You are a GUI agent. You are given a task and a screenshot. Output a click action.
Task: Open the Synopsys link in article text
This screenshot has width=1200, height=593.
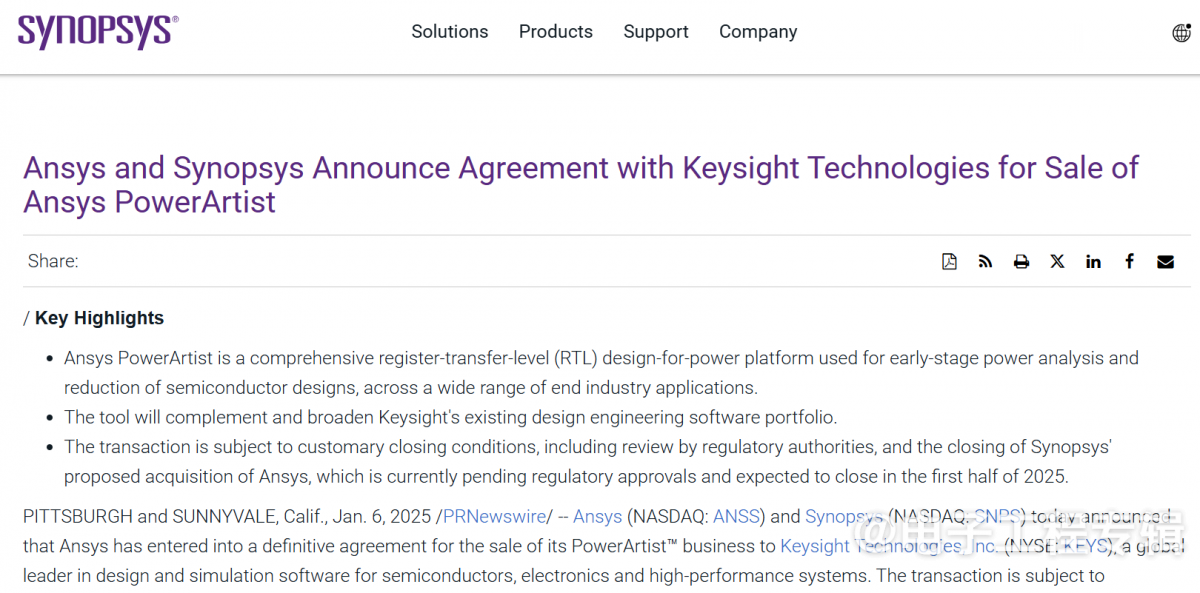click(844, 517)
